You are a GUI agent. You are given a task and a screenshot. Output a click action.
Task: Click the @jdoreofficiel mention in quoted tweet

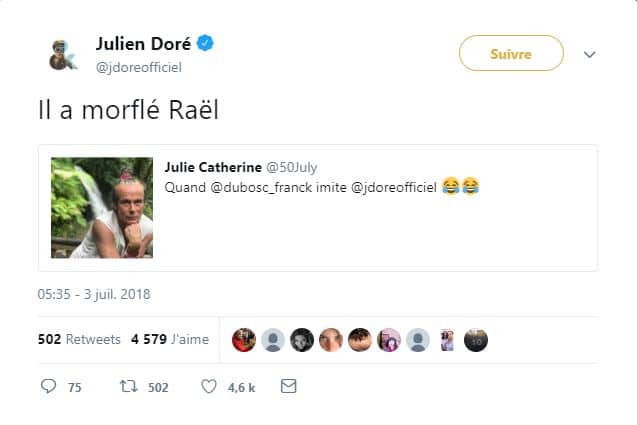pos(394,188)
